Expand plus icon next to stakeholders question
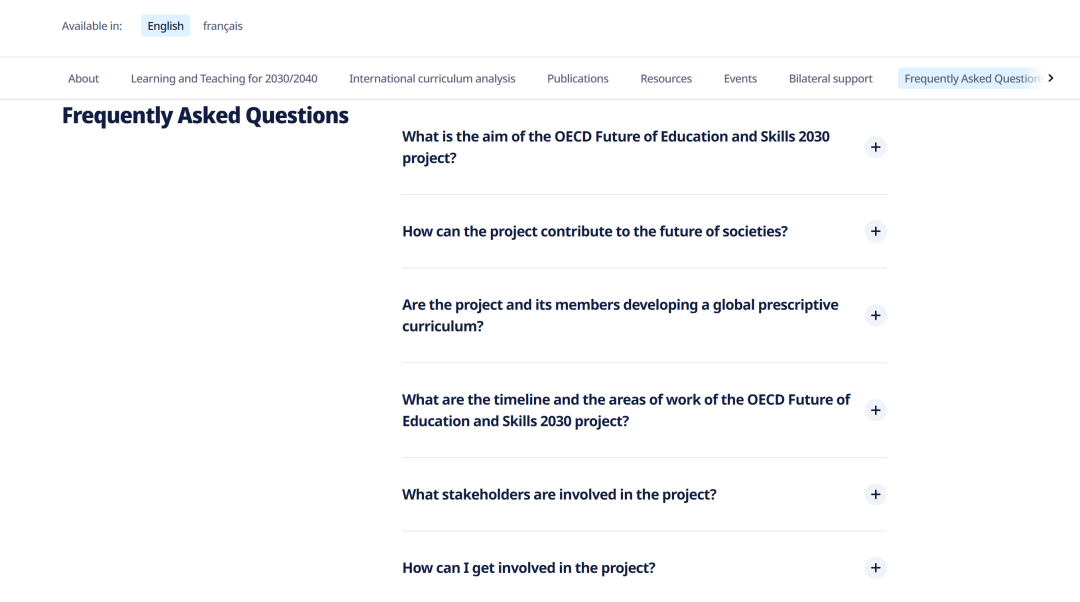Screen dimensions: 1080x602 [x=875, y=495]
